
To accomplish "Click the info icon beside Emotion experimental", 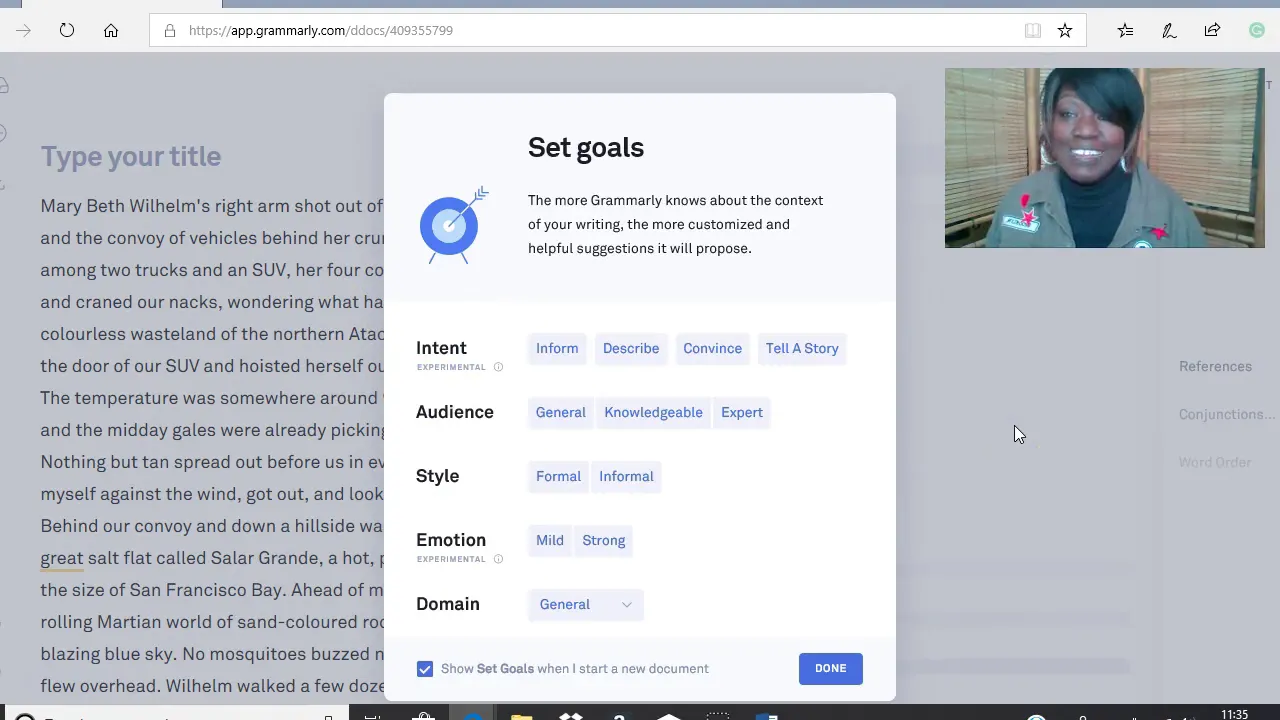I will pos(498,559).
